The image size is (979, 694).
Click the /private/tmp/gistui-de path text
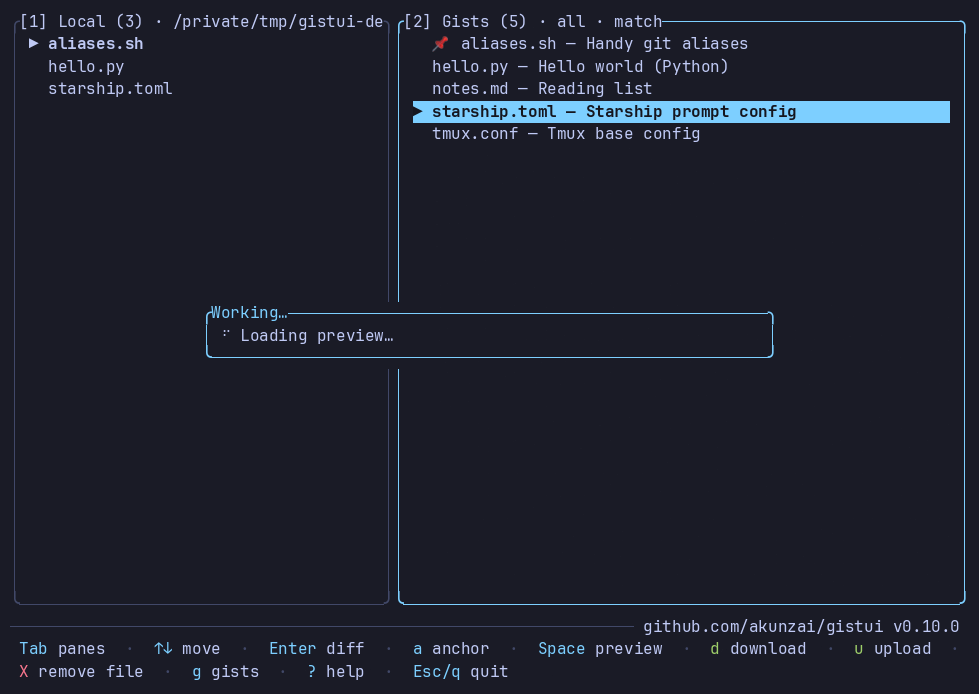(278, 21)
